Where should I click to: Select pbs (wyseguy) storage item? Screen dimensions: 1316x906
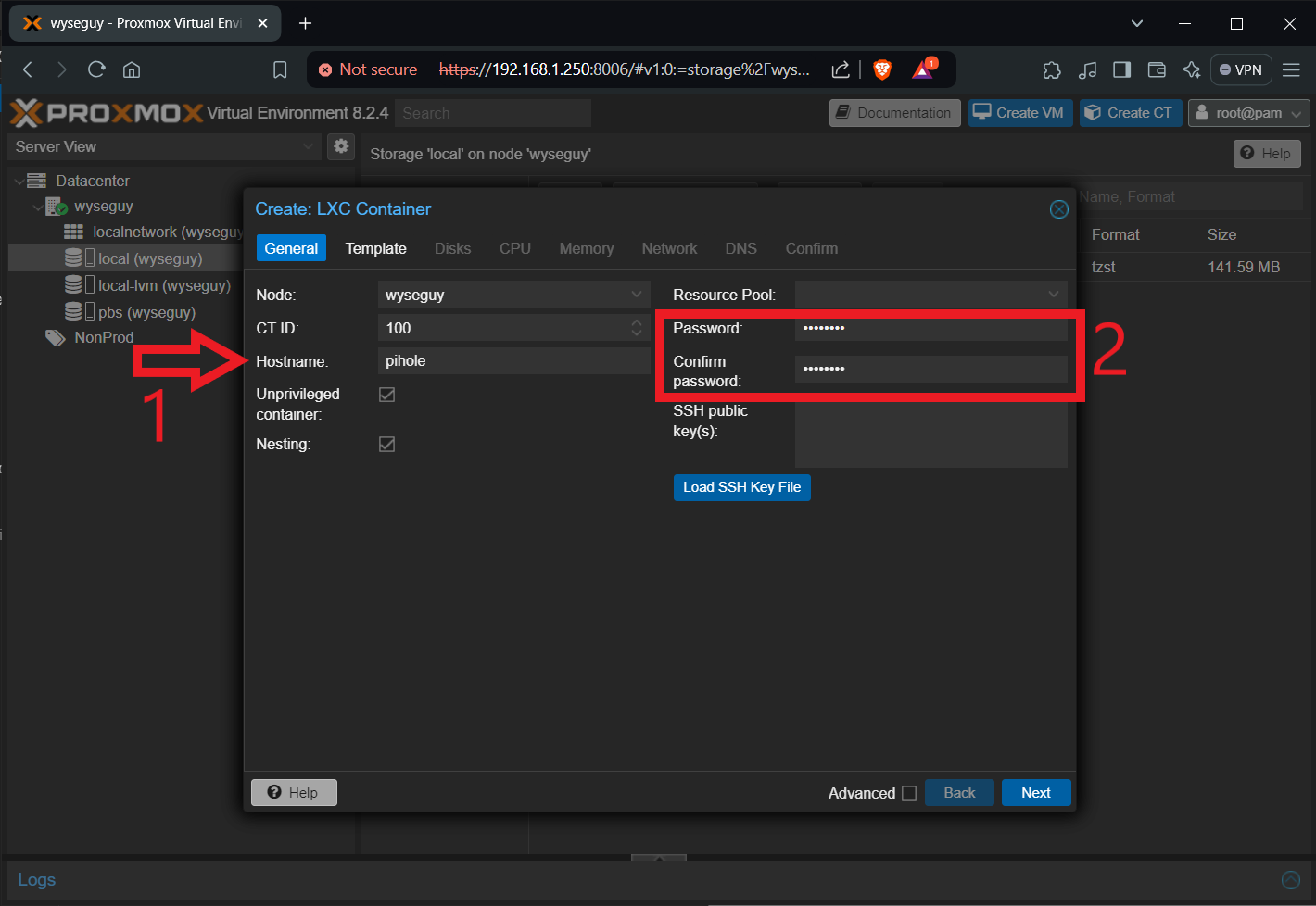(130, 312)
